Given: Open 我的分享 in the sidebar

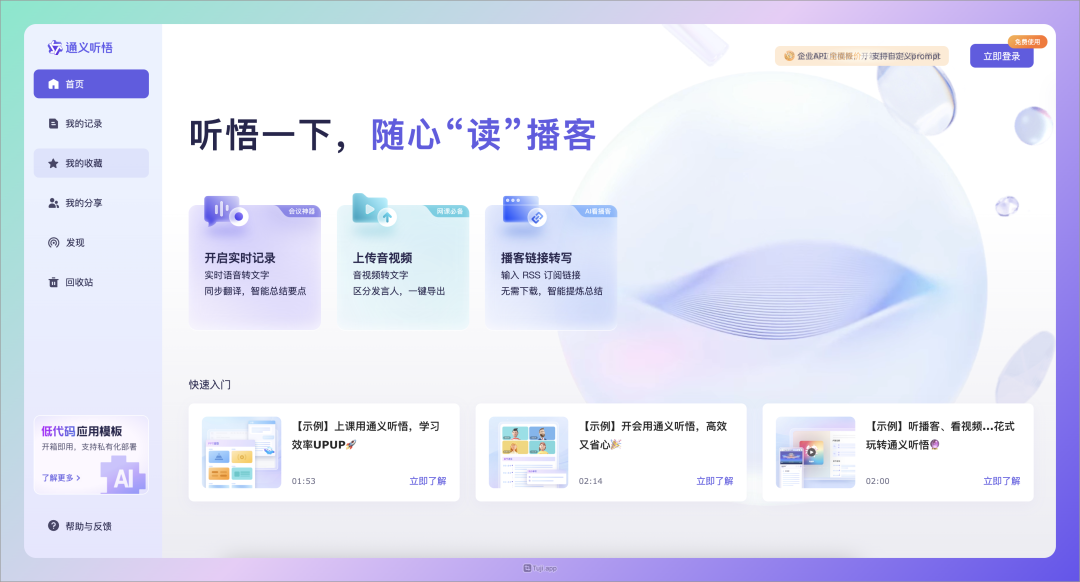Looking at the screenshot, I should [91, 203].
